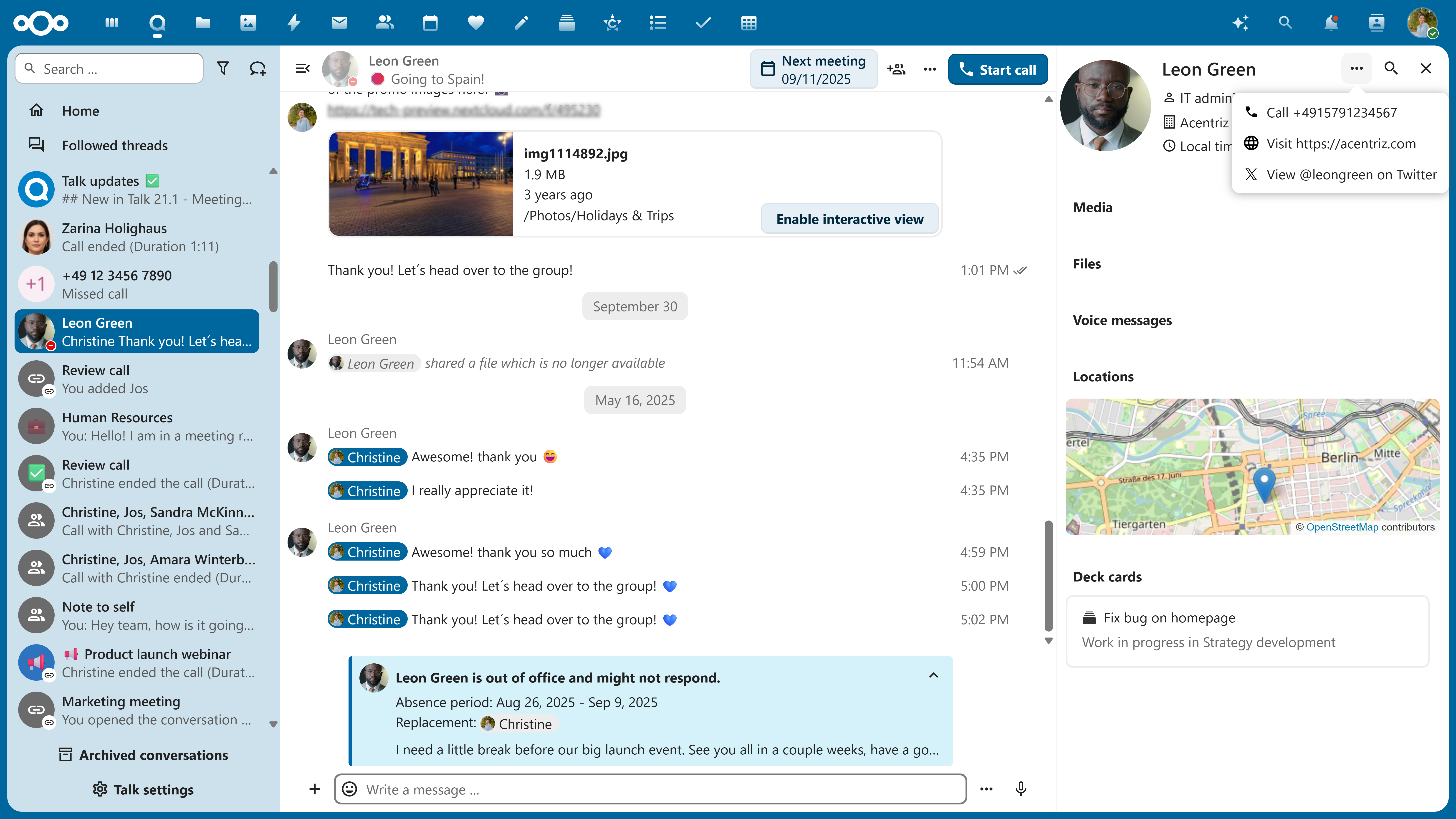Open the emoji picker in the message field
Viewport: 1456px width, 819px height.
[x=349, y=789]
